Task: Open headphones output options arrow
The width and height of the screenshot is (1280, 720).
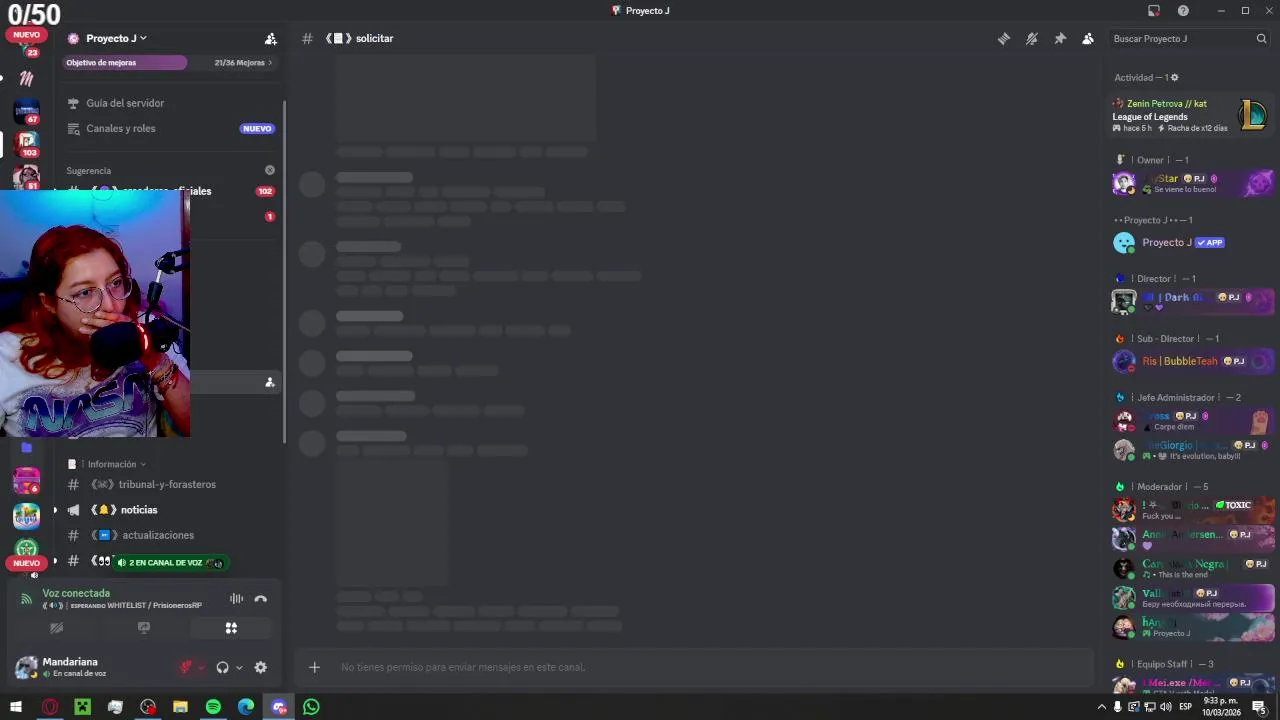Action: 238,668
